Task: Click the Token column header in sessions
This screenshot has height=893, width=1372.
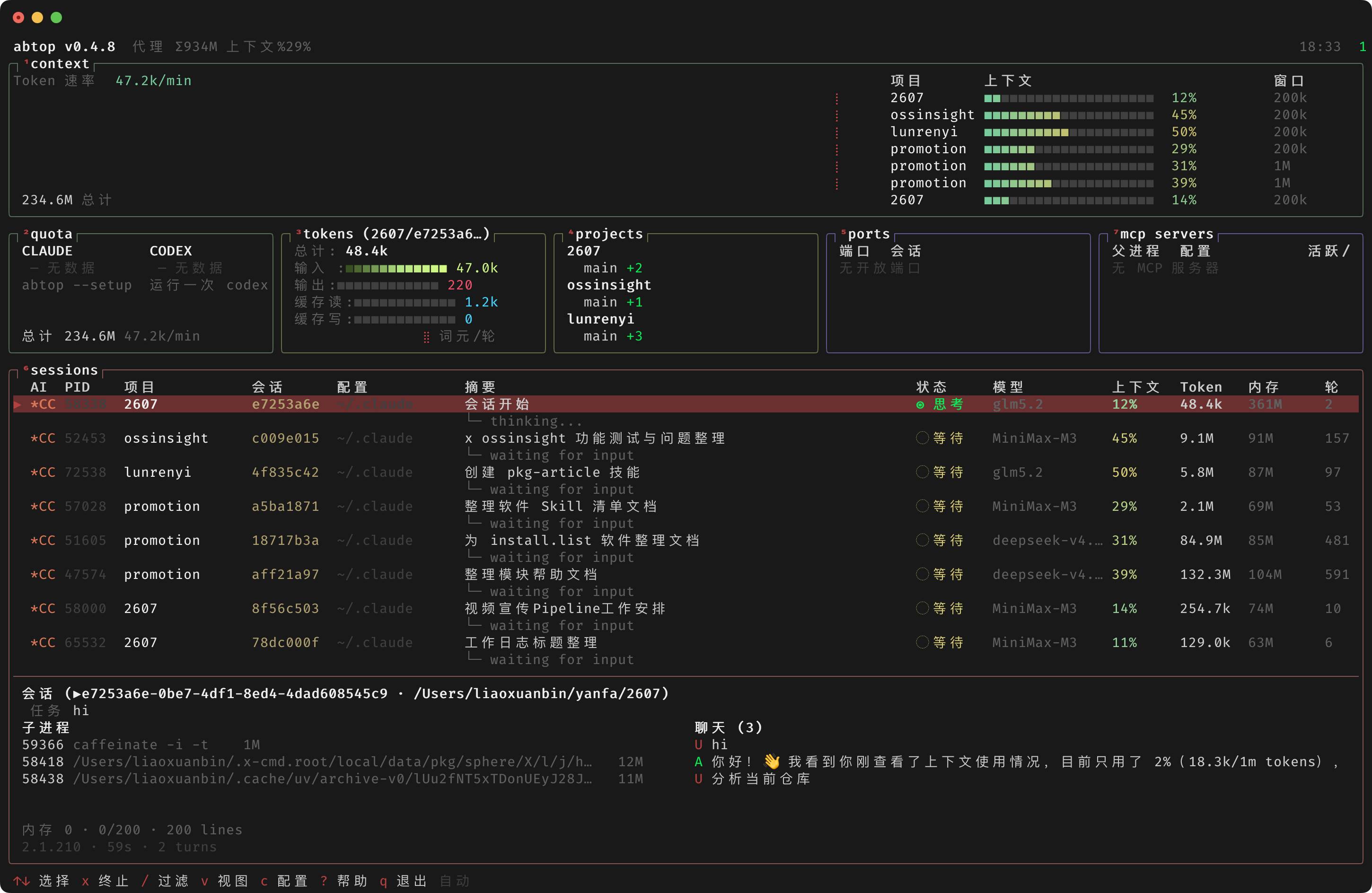Action: click(x=1201, y=387)
